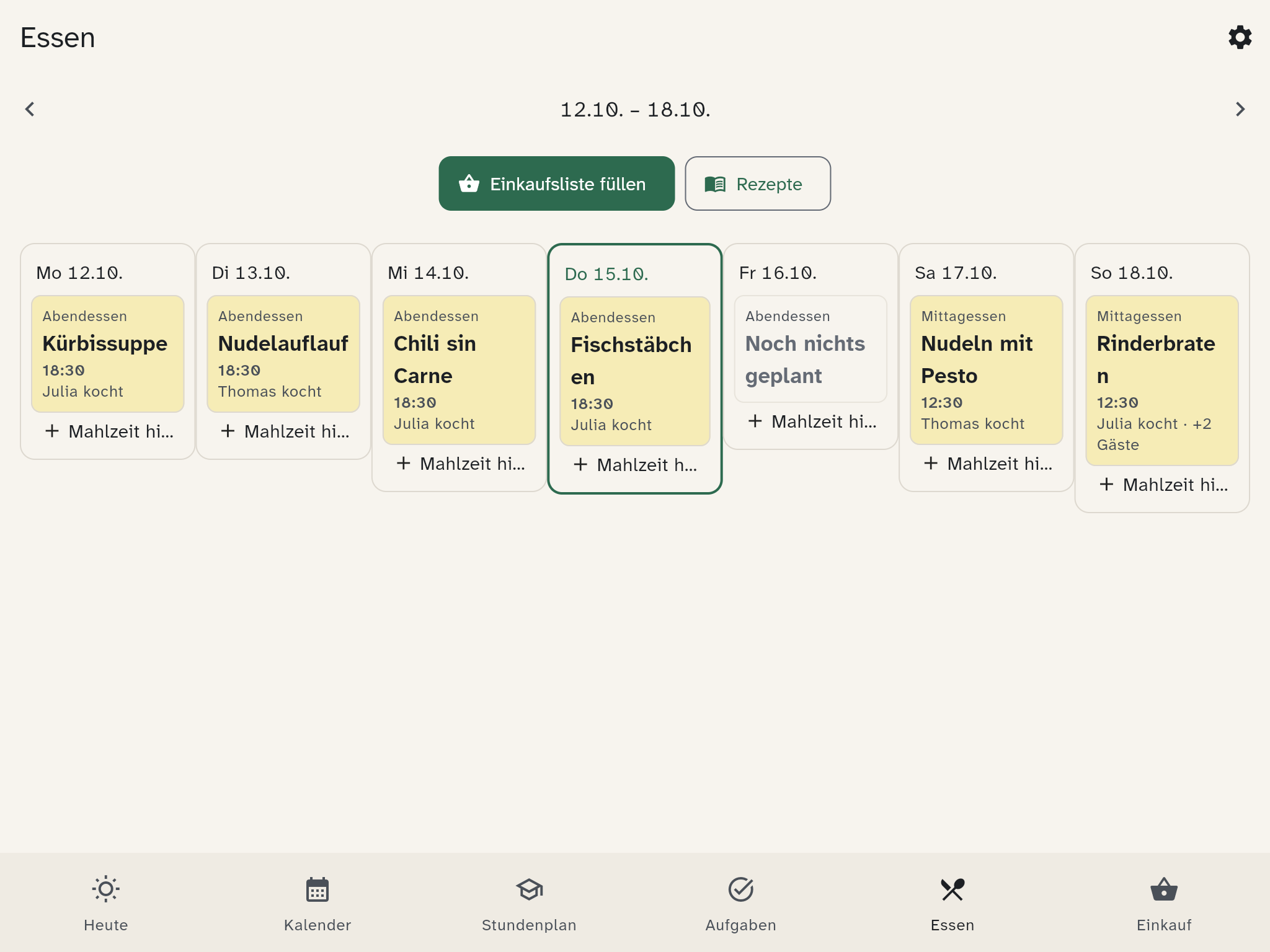The width and height of the screenshot is (1270, 952).
Task: Open the Fischstäbchen meal on Thursday
Action: [635, 371]
